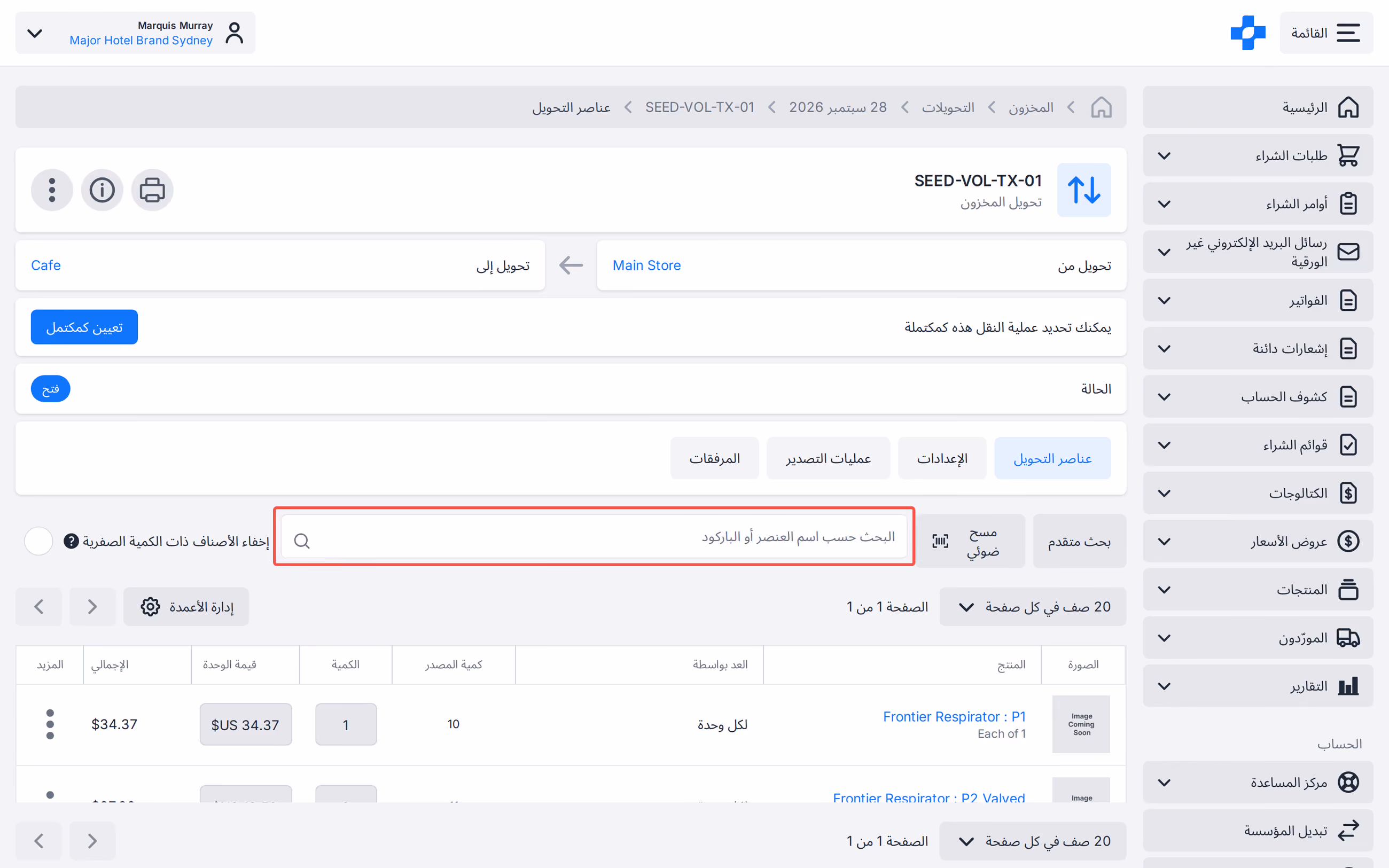Switch to الإعدادات tab
Screen dimensions: 1389x868
[942, 458]
